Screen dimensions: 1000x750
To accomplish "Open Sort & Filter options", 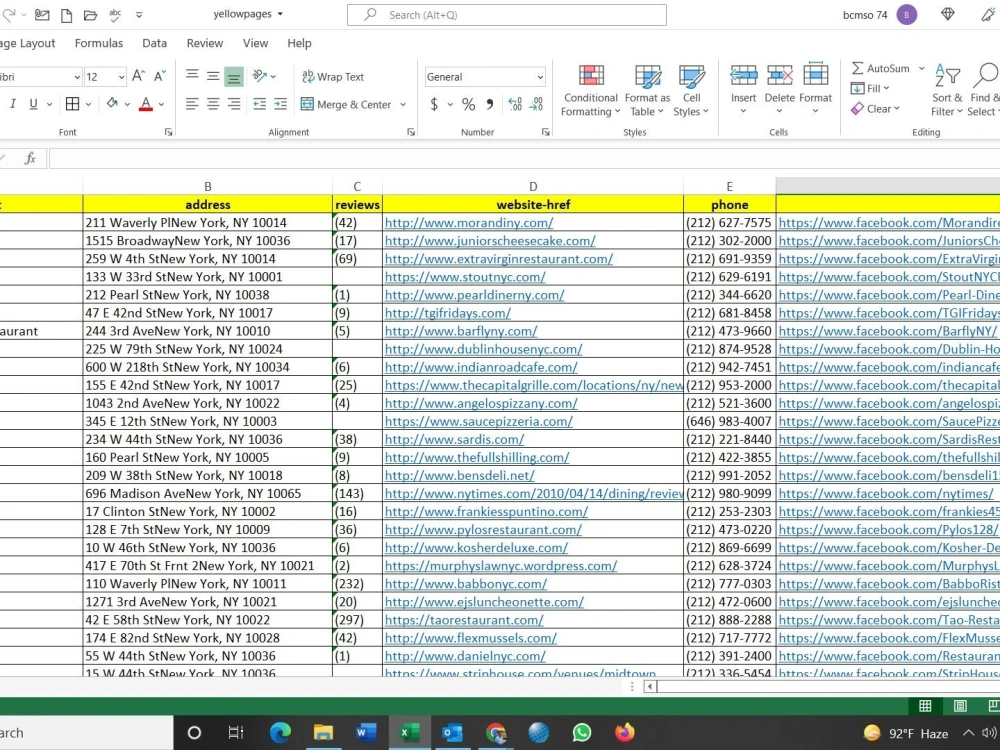I will point(947,89).
